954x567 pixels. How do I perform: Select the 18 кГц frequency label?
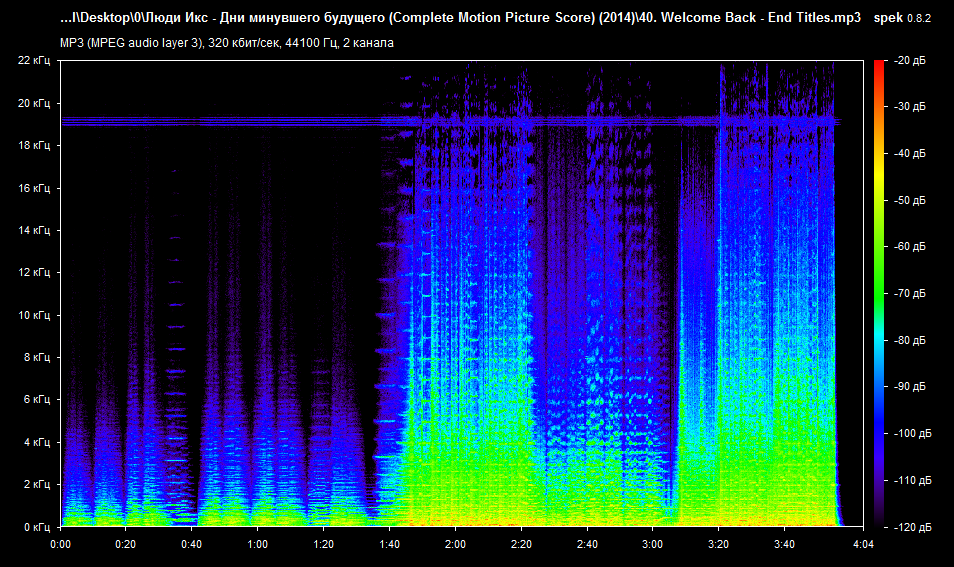(x=33, y=146)
